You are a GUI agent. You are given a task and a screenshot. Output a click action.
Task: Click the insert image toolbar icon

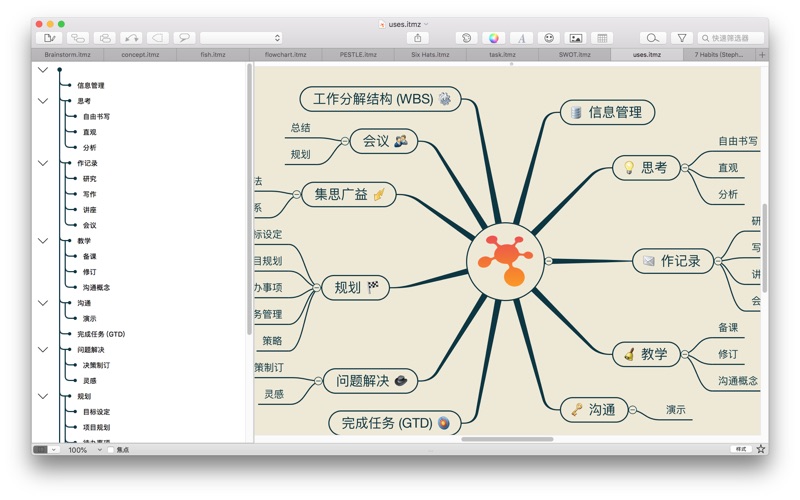point(576,38)
